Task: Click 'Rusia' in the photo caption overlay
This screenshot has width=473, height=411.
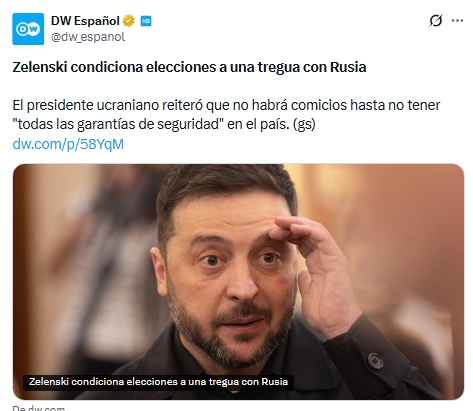Action: (275, 382)
